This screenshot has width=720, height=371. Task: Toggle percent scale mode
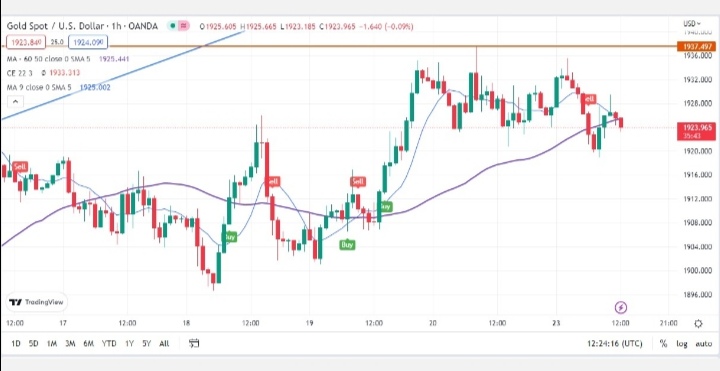coord(663,343)
